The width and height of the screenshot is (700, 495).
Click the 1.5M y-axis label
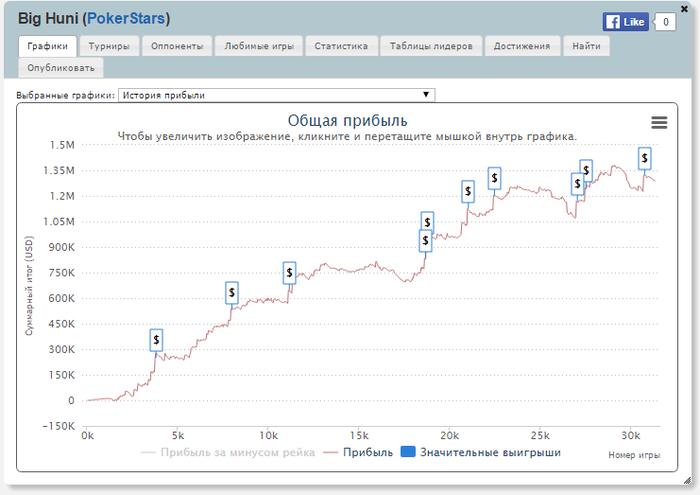(62, 145)
